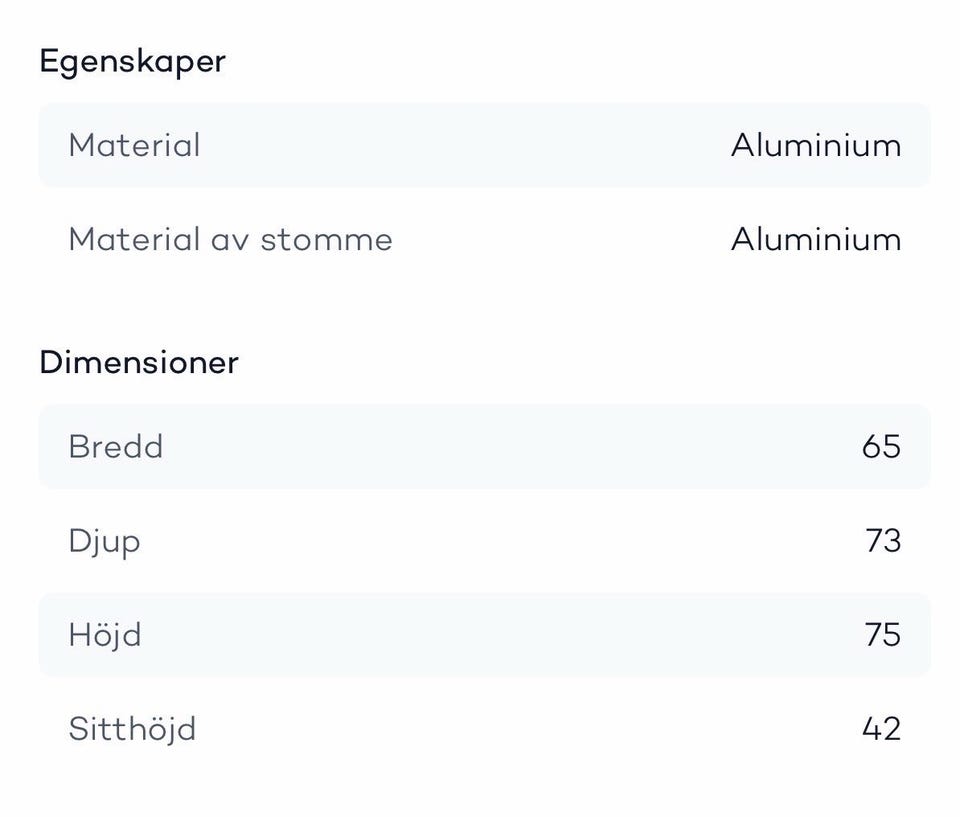Select the Sitthöjd dimension label
The image size is (960, 817).
coord(132,729)
